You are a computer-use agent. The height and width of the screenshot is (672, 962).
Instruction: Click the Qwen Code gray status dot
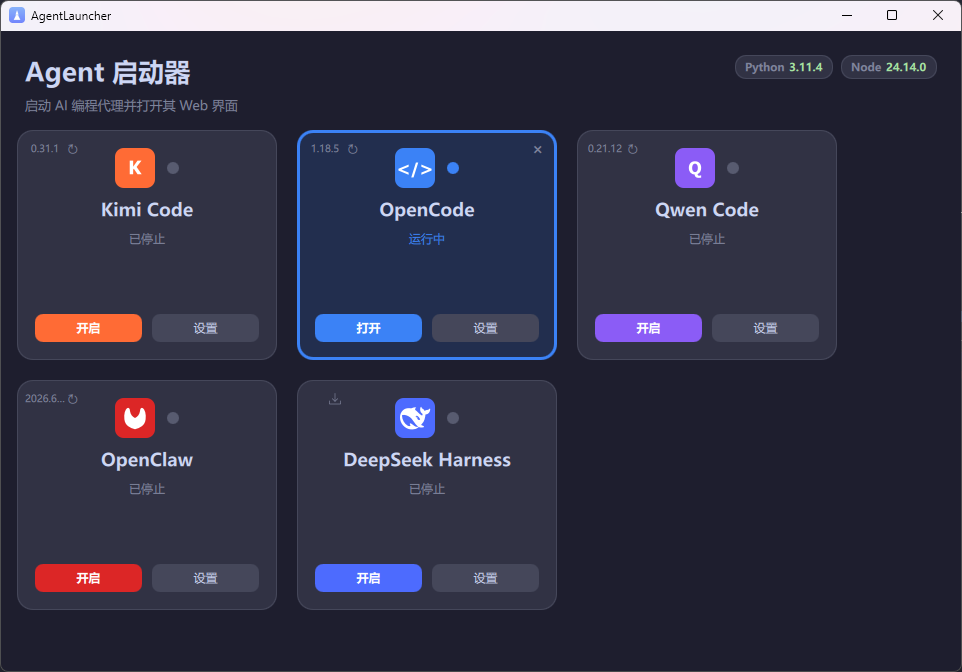point(733,168)
